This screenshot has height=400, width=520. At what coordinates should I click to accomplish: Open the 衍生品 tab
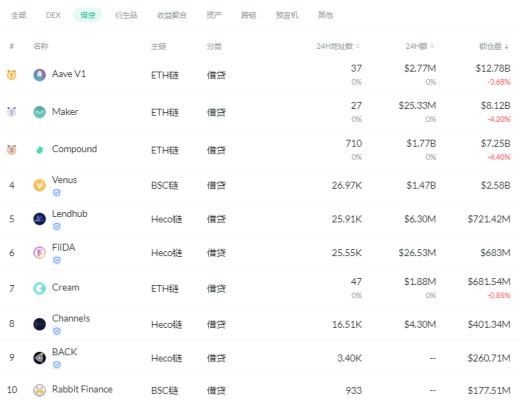[126, 15]
